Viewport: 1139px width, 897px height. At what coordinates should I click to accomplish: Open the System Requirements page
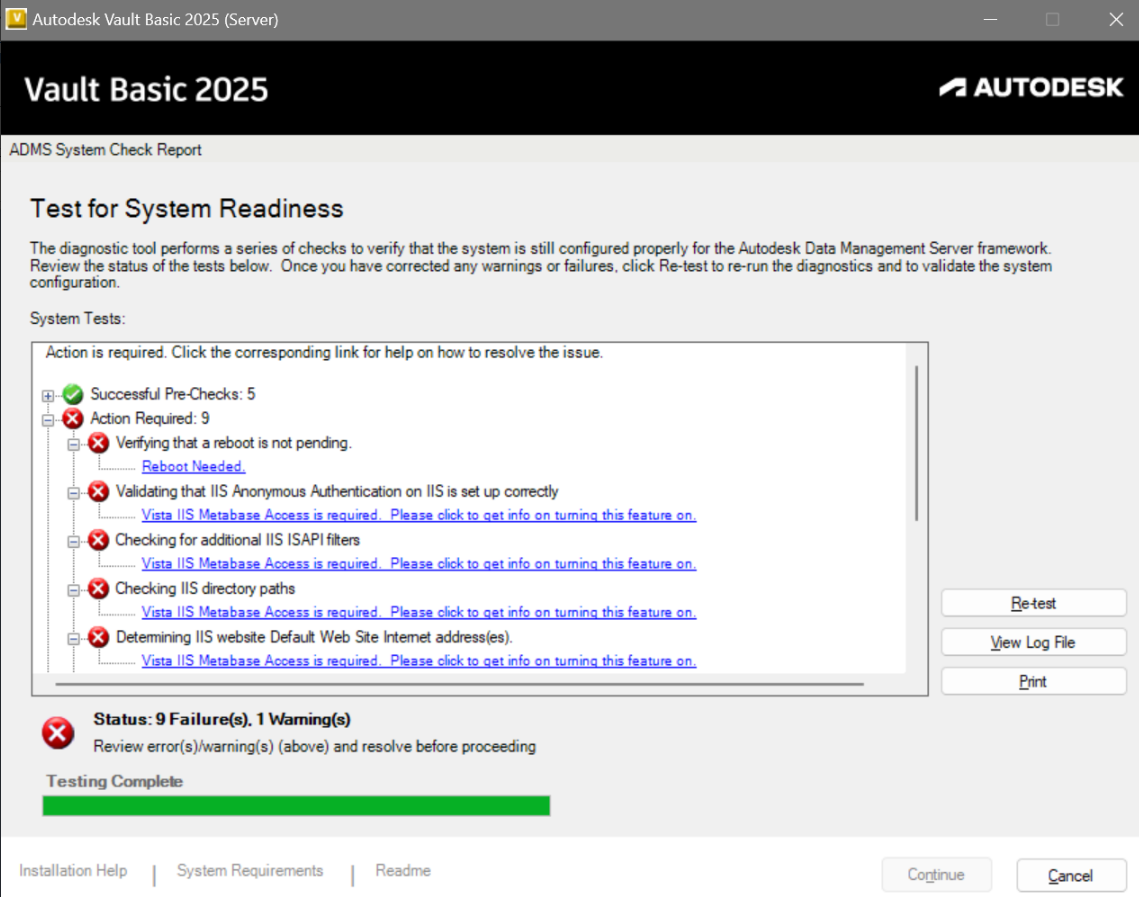250,871
